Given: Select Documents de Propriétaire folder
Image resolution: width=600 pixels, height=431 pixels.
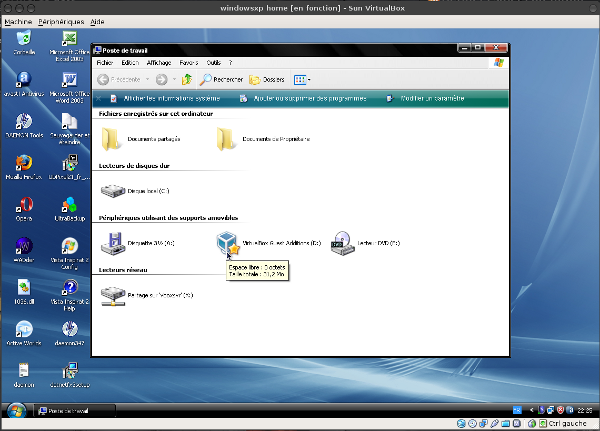Looking at the screenshot, I should (x=263, y=139).
